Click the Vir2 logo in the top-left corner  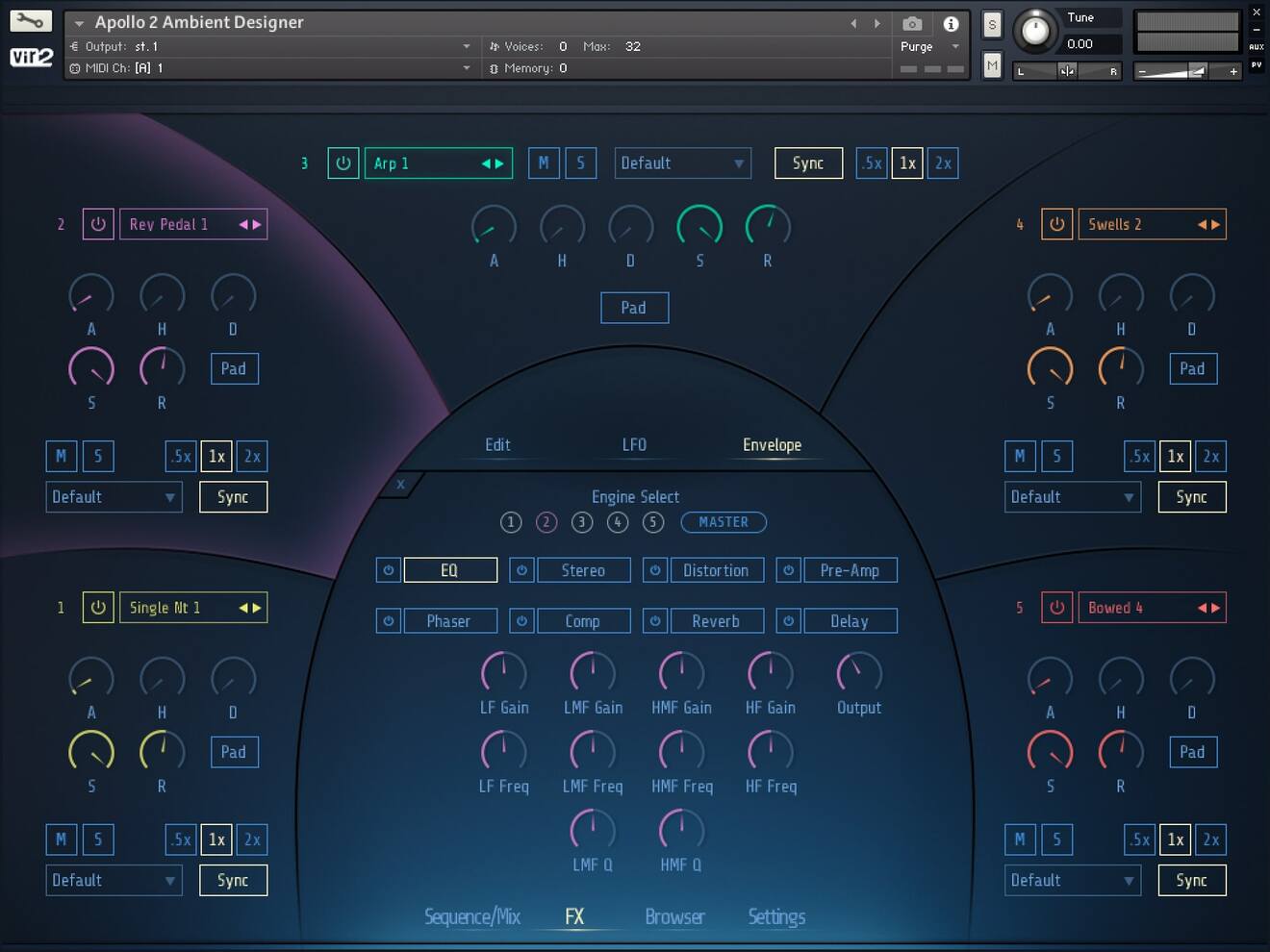point(31,58)
